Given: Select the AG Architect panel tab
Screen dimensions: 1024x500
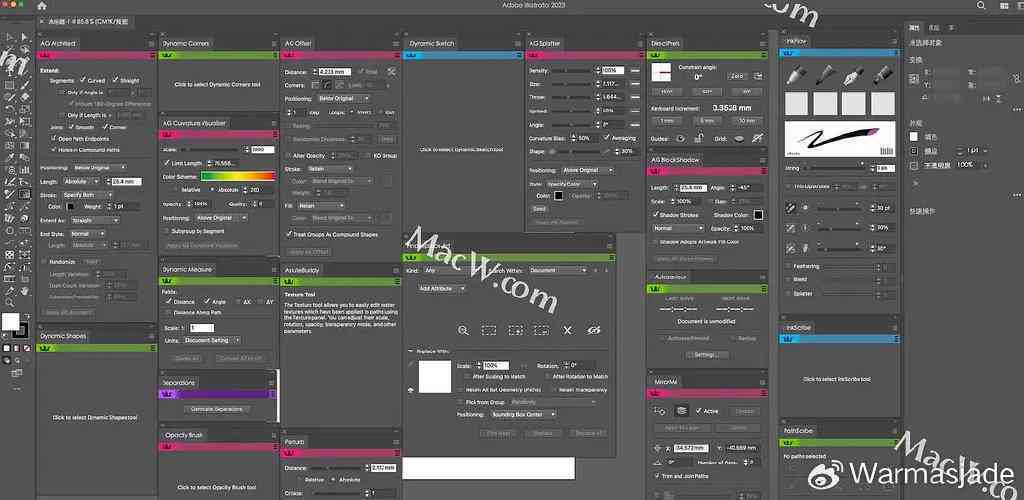Looking at the screenshot, I should point(58,44).
